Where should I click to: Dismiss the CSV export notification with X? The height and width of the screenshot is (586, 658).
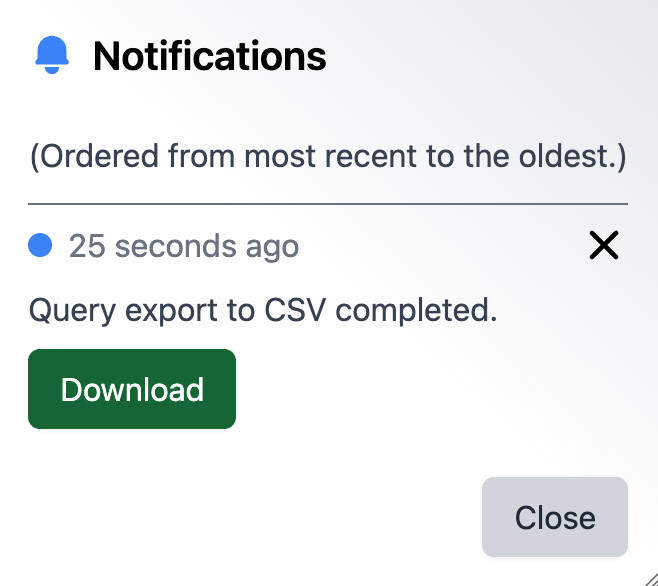[x=604, y=245]
